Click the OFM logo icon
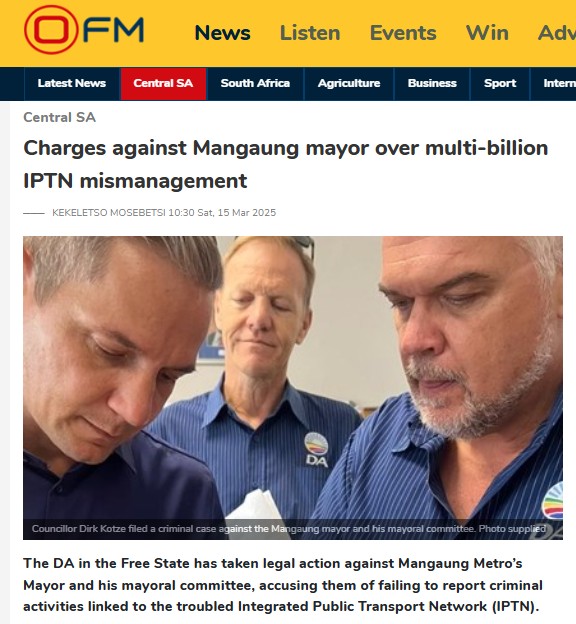 pyautogui.click(x=84, y=30)
